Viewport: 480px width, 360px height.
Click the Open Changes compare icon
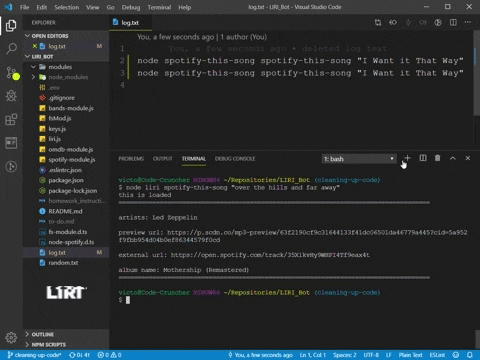378,22
